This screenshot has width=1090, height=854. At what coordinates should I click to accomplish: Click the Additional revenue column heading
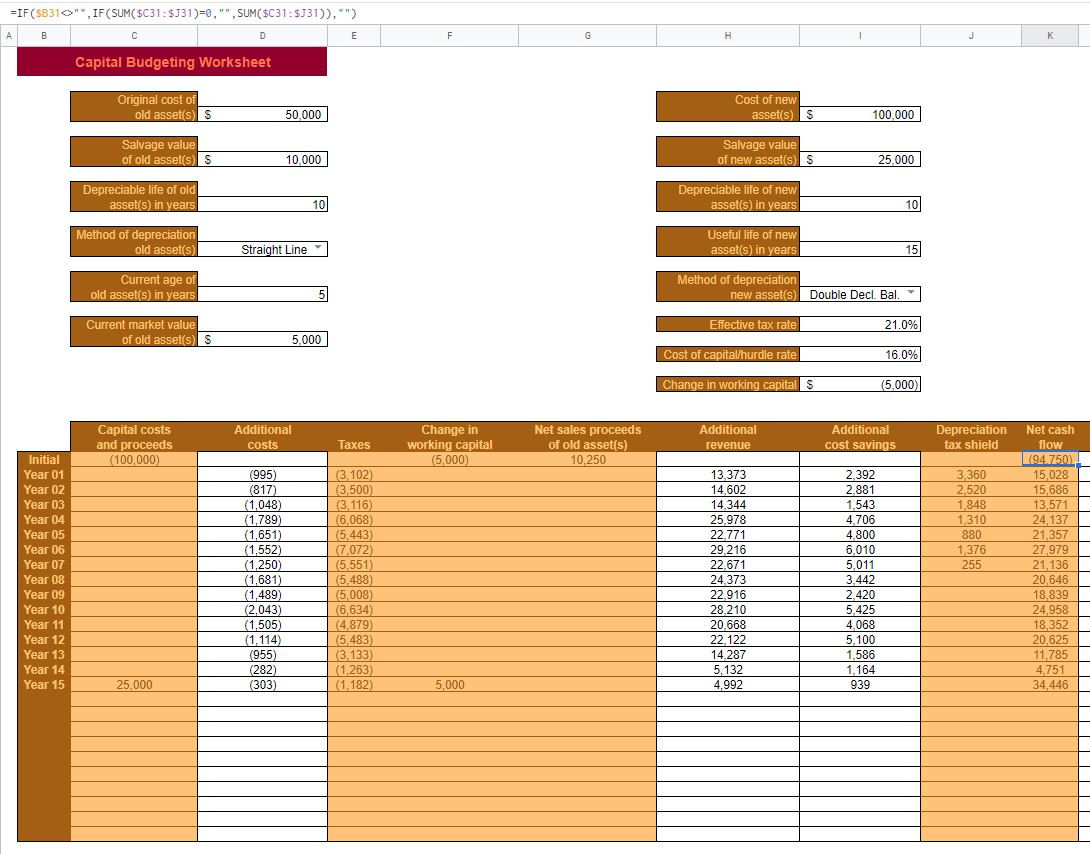(728, 437)
